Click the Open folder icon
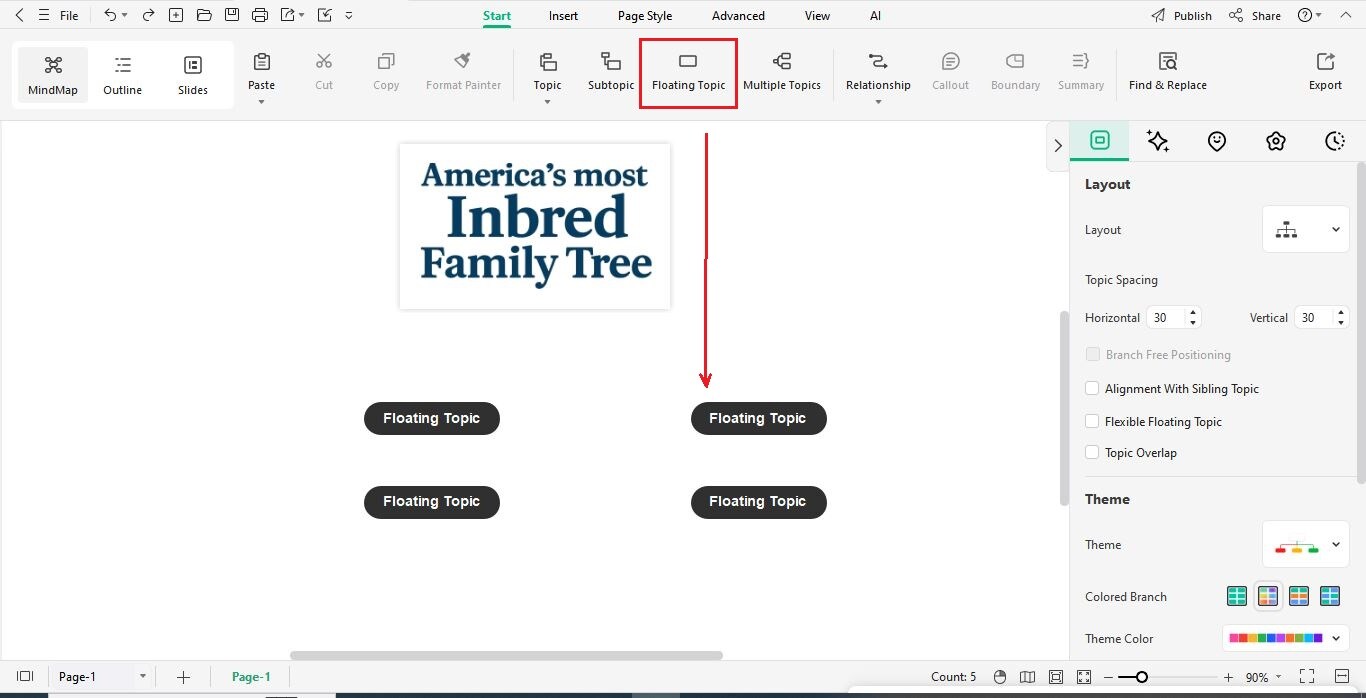 [204, 15]
